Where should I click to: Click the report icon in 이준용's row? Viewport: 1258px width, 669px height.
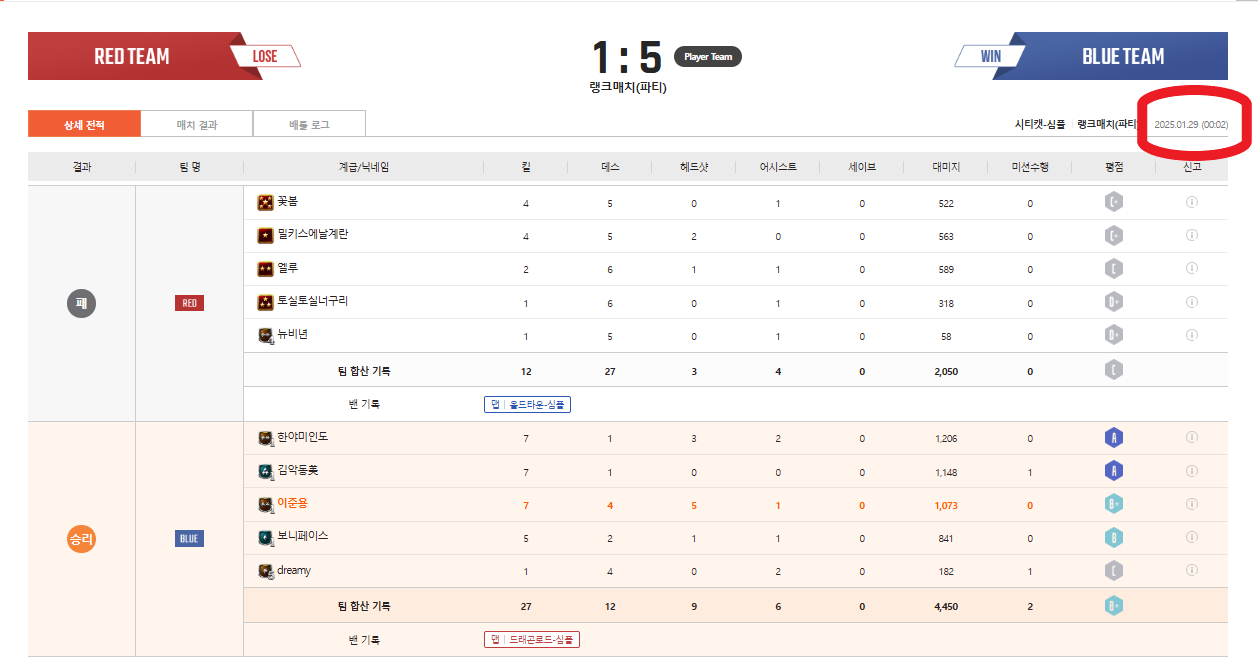point(1191,505)
